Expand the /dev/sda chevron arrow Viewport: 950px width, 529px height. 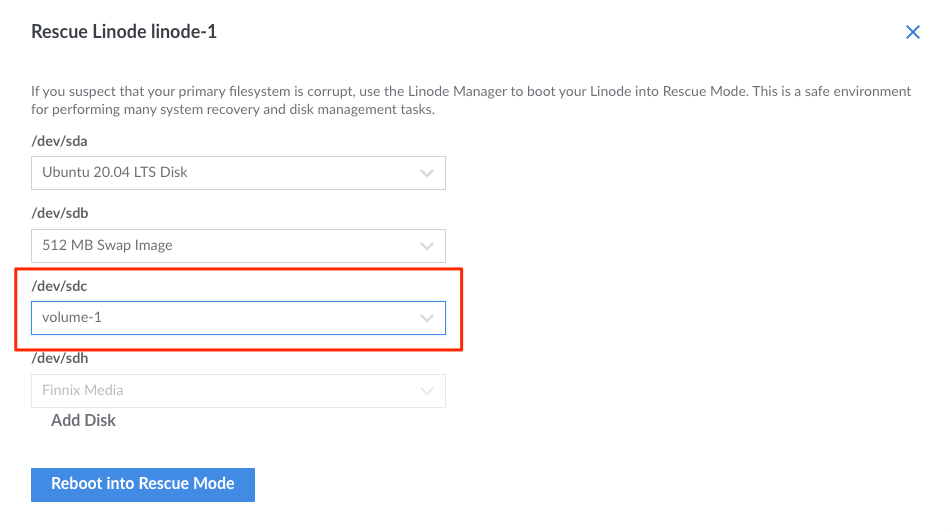coord(427,173)
